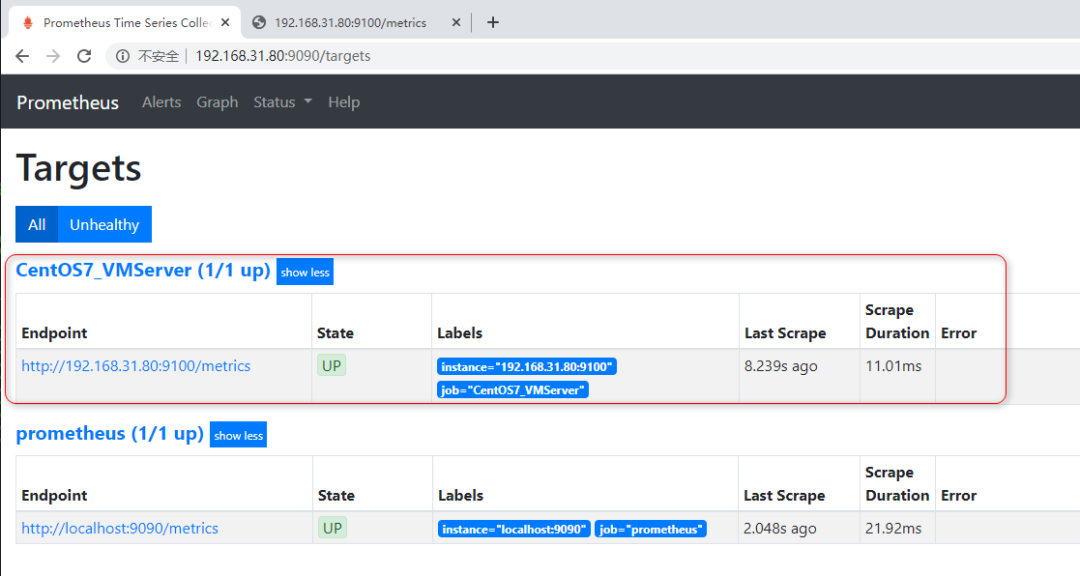
Task: Show All targets filter
Action: tap(37, 224)
